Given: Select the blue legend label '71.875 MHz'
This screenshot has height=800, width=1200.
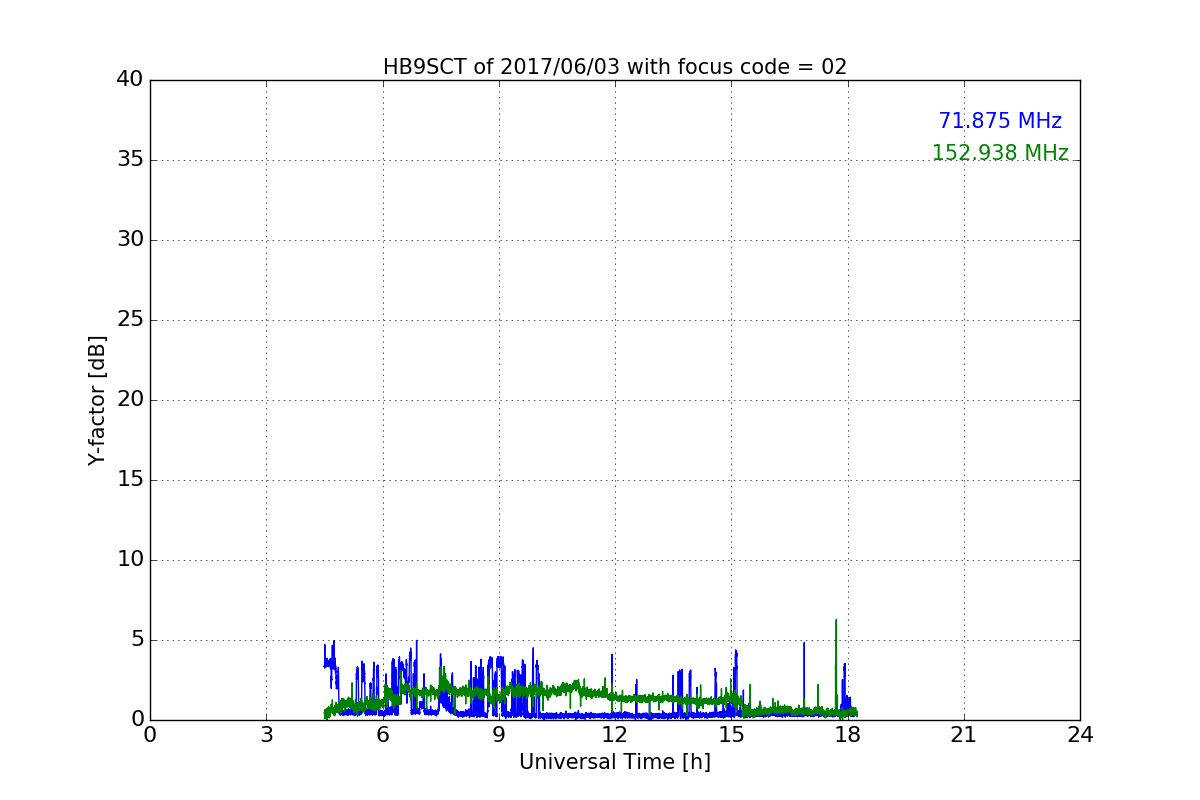Looking at the screenshot, I should (1000, 121).
